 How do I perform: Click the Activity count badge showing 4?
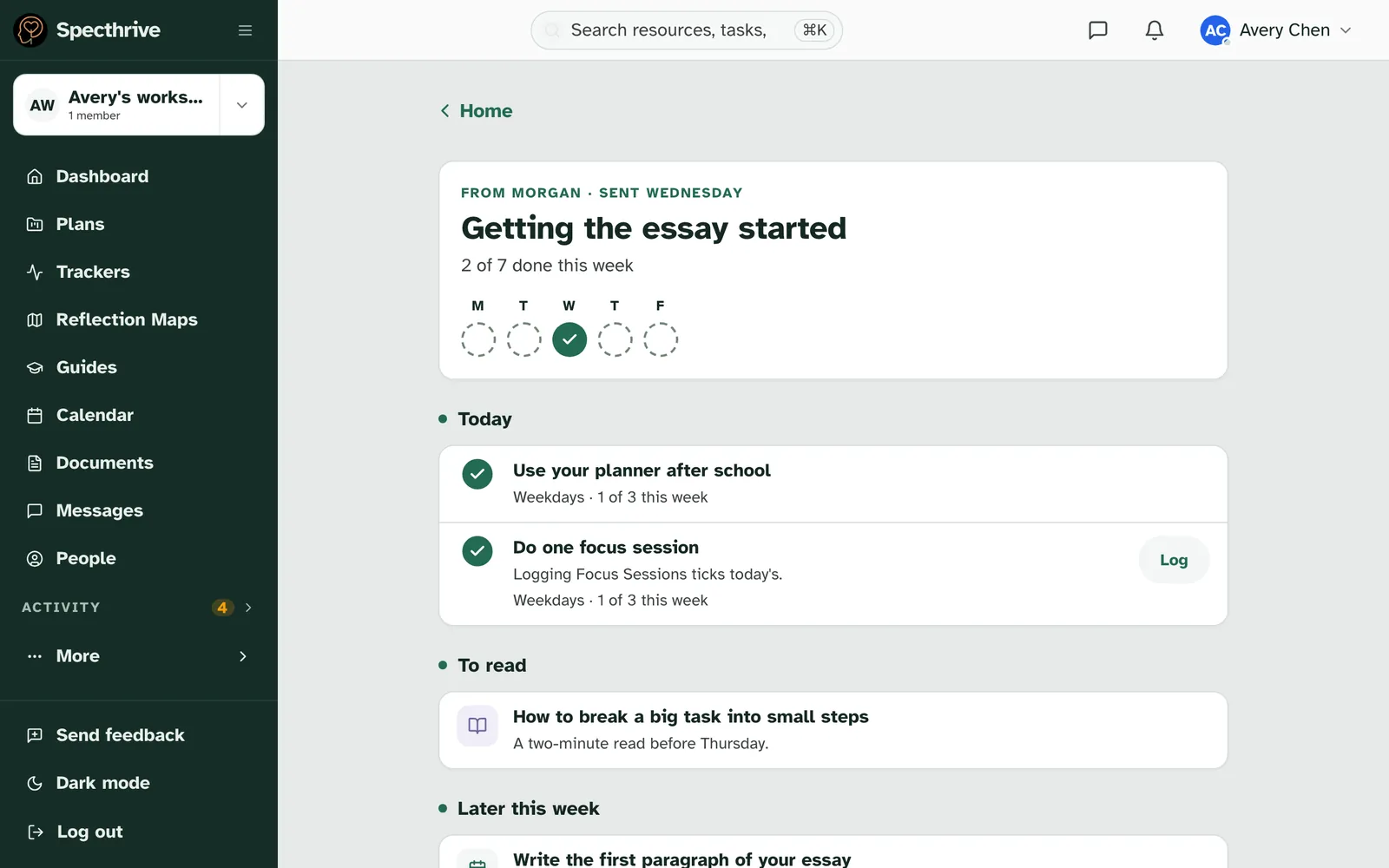pyautogui.click(x=222, y=608)
